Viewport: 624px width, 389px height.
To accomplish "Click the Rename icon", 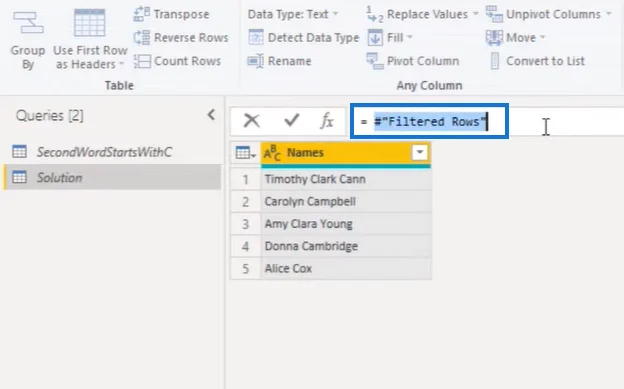I will coord(255,61).
